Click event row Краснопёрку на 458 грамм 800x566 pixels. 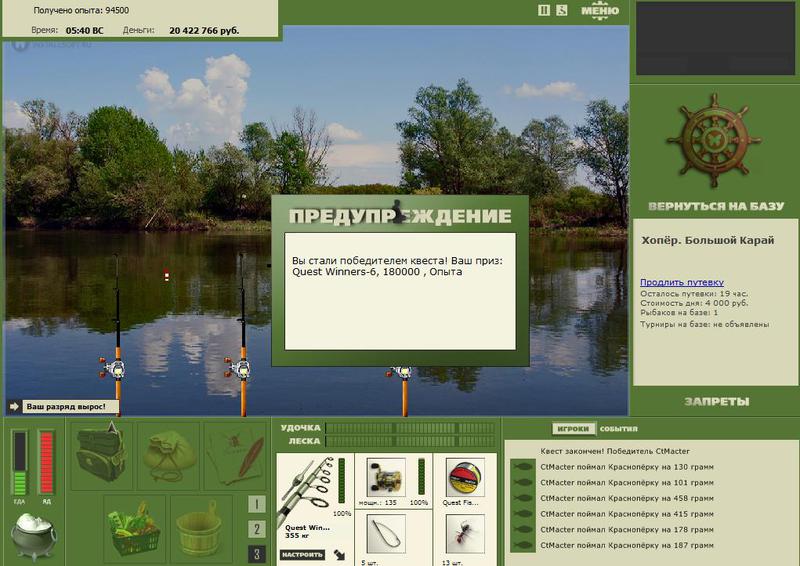[x=627, y=499]
